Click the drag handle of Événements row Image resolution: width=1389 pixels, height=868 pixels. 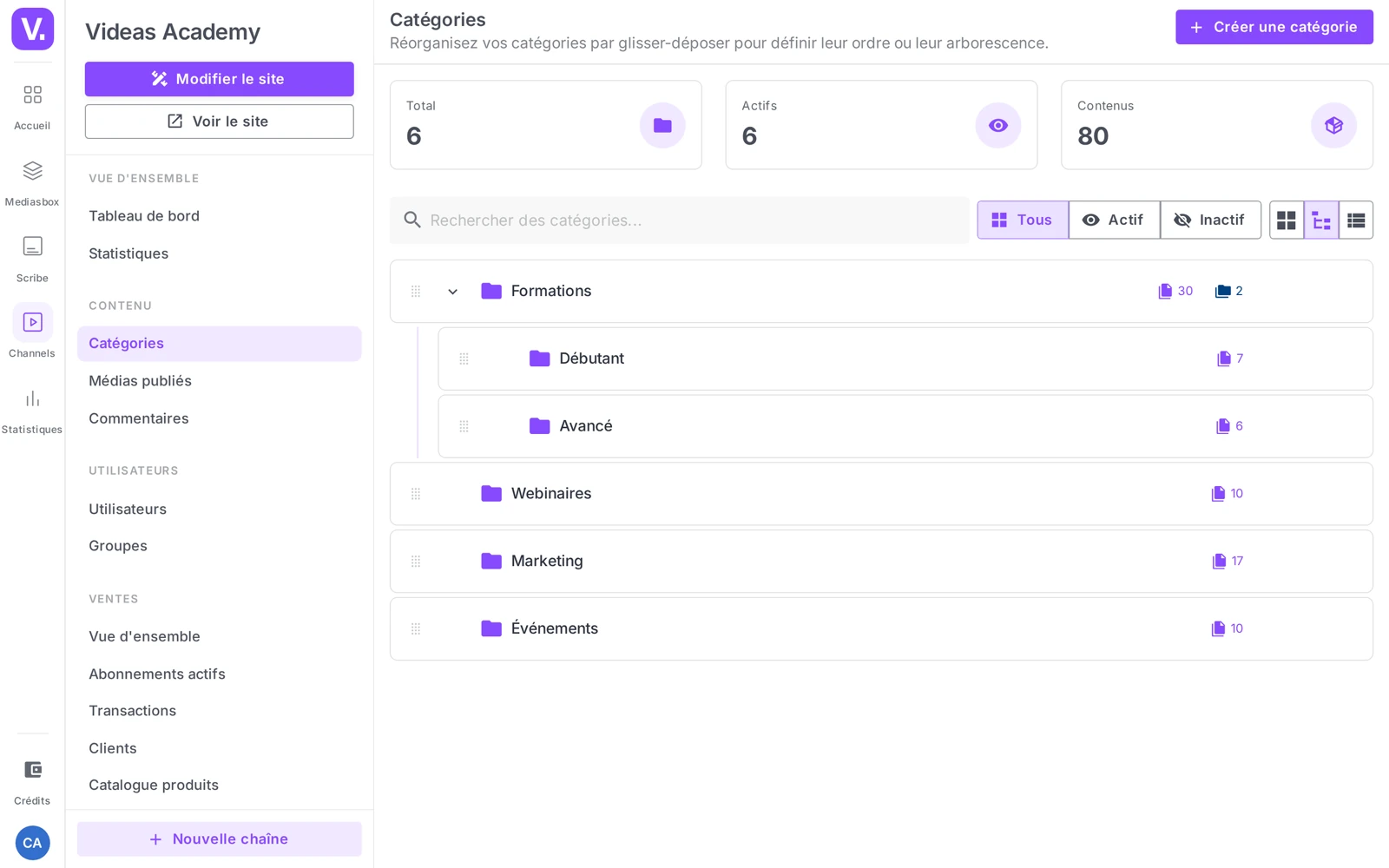click(x=416, y=628)
